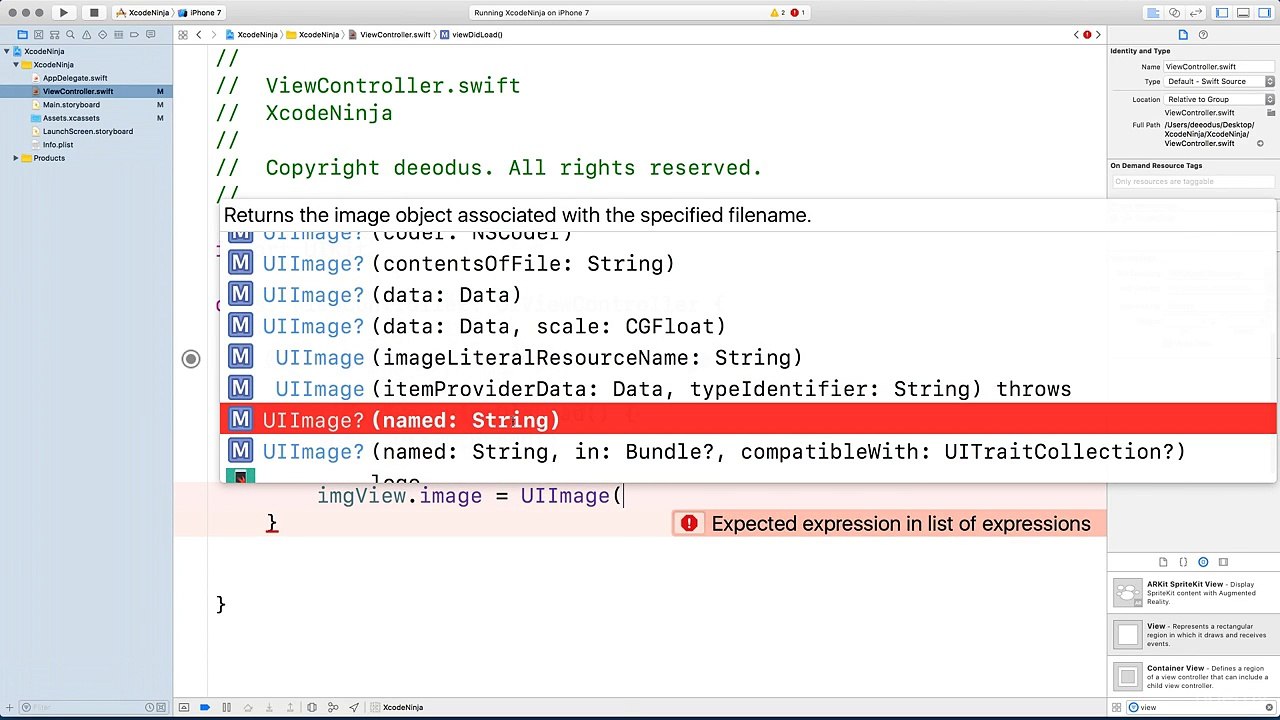Click the object library search field
This screenshot has height=720, width=1280.
[1201, 707]
